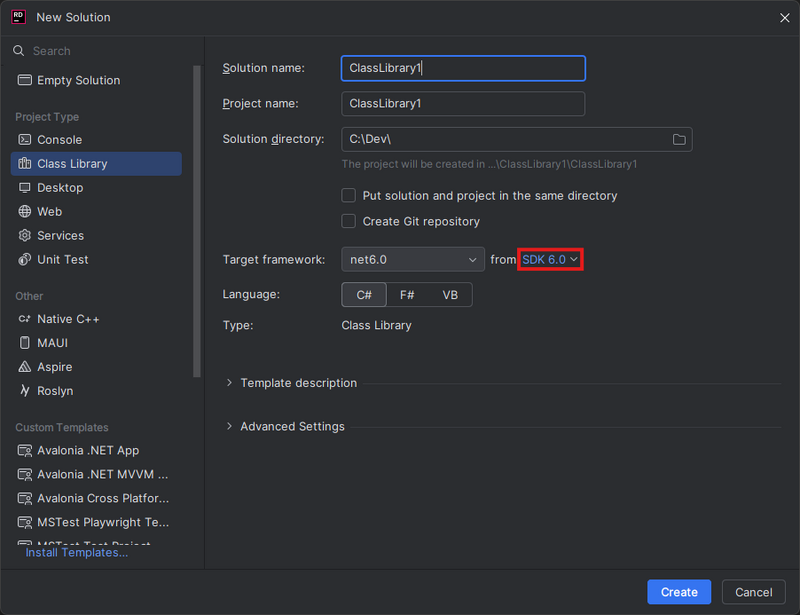The height and width of the screenshot is (615, 800).
Task: Click the Avalonia .NET App template icon
Action: coord(24,450)
